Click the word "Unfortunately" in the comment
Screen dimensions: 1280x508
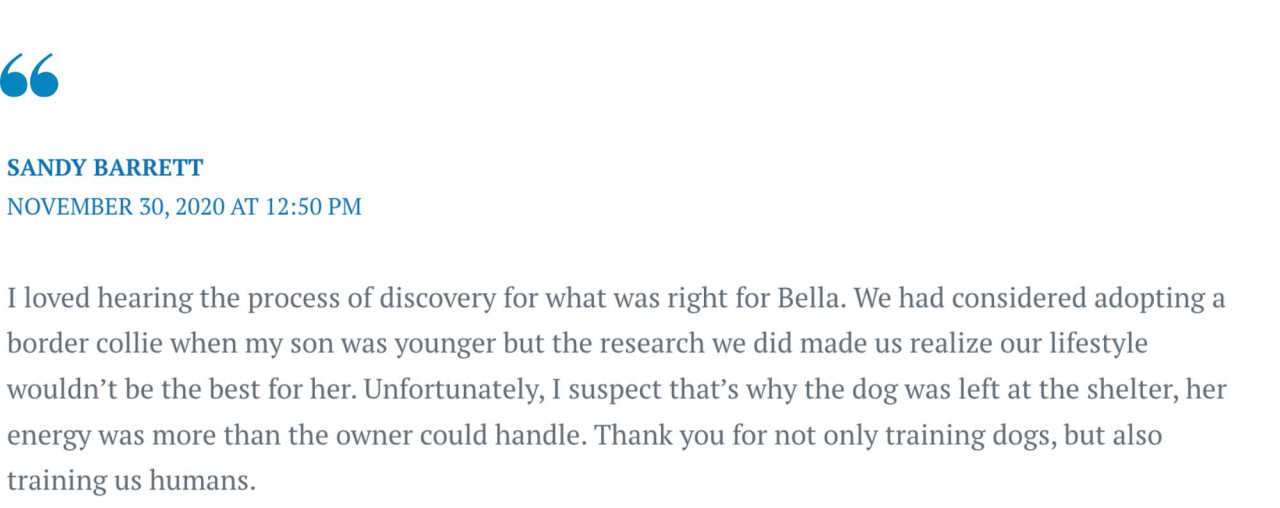click(452, 389)
